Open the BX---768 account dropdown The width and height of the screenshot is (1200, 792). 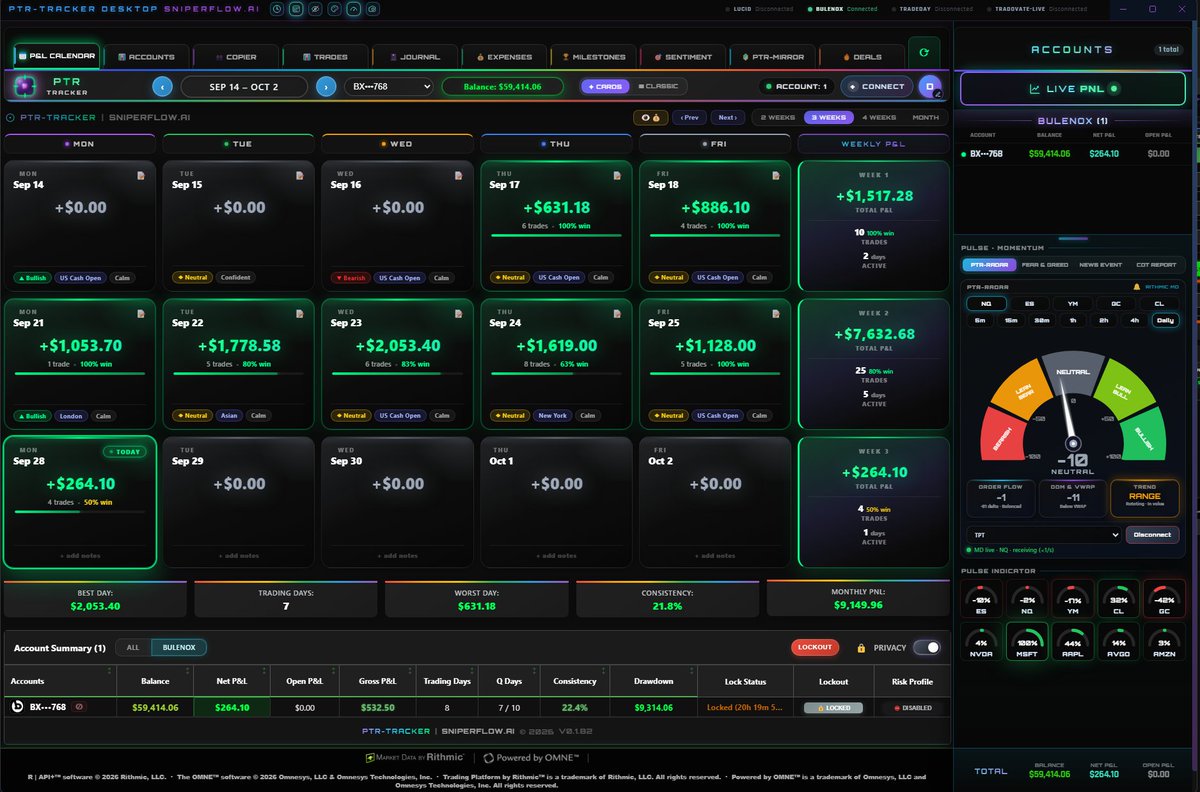coord(388,87)
